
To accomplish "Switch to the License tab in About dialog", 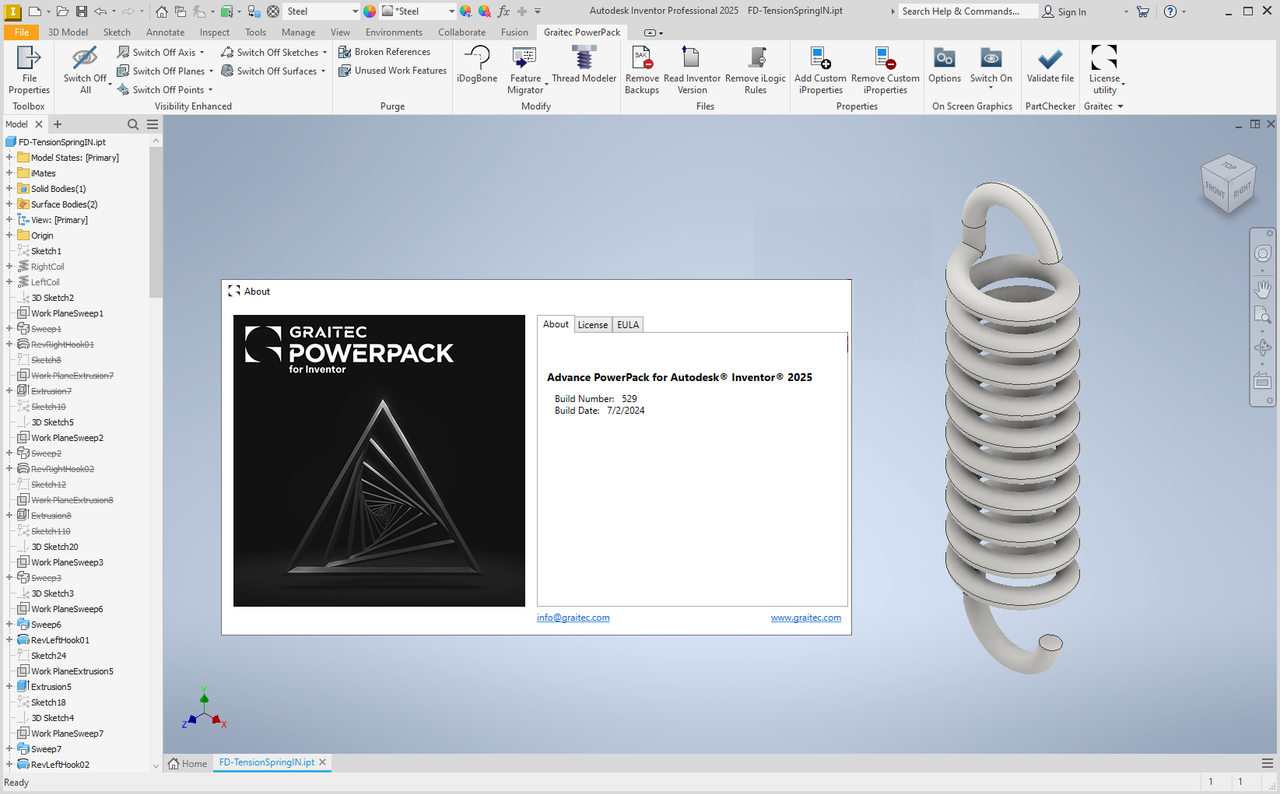I will [x=593, y=324].
